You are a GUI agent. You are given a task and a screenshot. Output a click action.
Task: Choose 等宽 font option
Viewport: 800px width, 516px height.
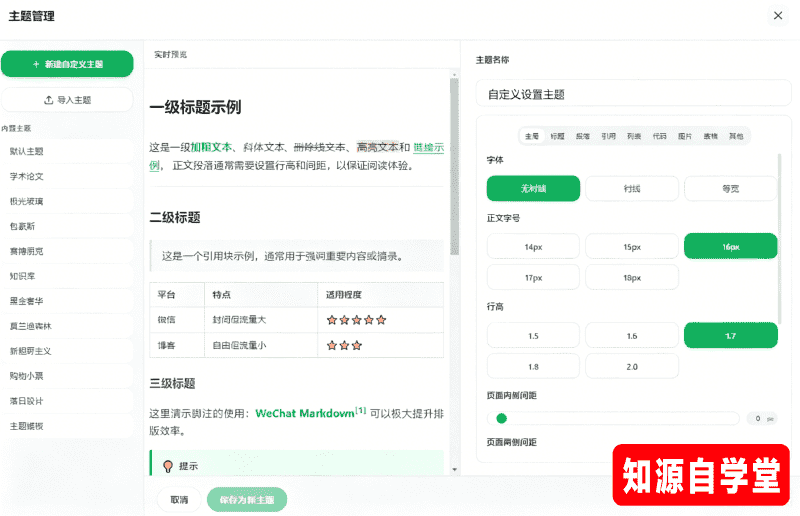[x=730, y=189]
